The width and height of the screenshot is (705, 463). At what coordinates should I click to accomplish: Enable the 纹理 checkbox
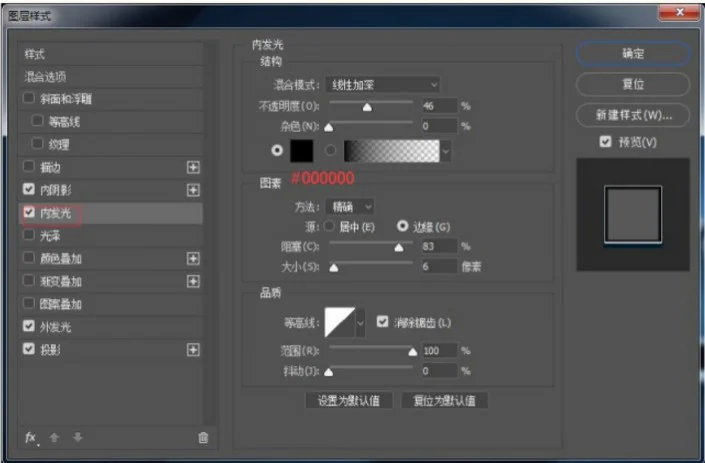(37, 143)
